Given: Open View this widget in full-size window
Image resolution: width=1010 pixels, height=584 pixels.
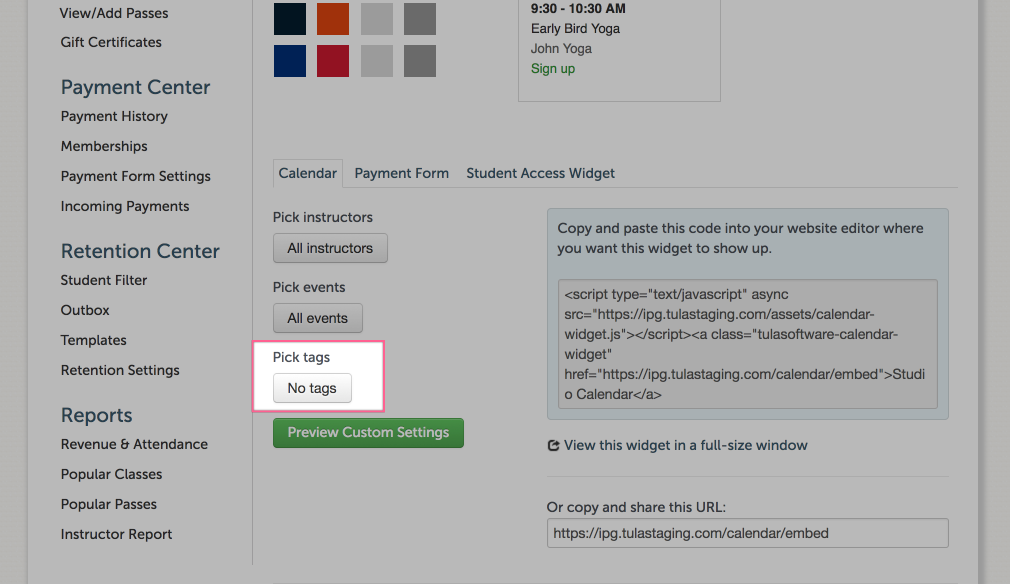Looking at the screenshot, I should pyautogui.click(x=685, y=446).
